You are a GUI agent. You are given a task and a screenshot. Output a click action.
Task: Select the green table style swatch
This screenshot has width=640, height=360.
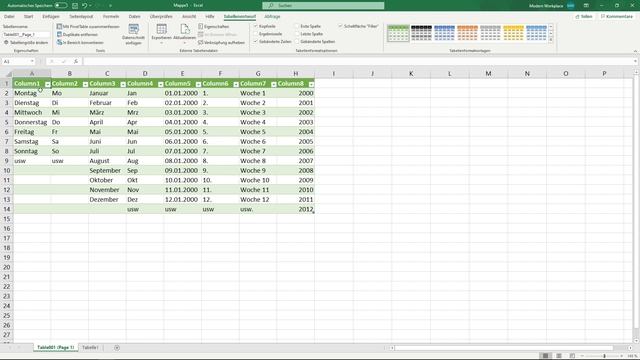[x=398, y=33]
